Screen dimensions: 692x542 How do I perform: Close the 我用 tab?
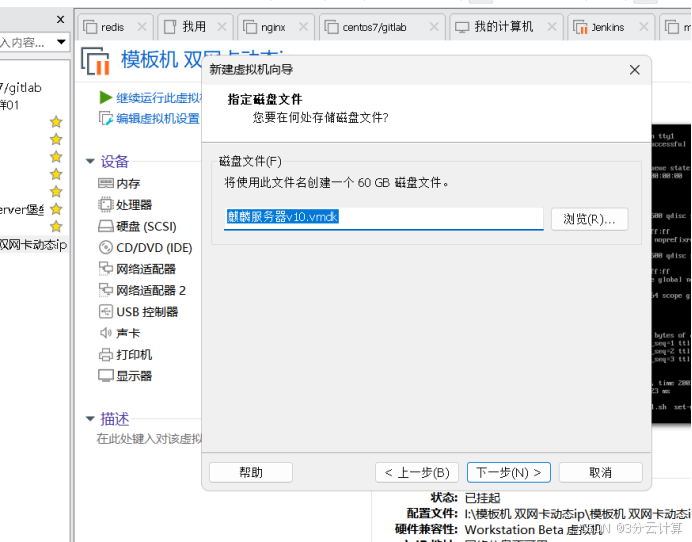pos(222,27)
